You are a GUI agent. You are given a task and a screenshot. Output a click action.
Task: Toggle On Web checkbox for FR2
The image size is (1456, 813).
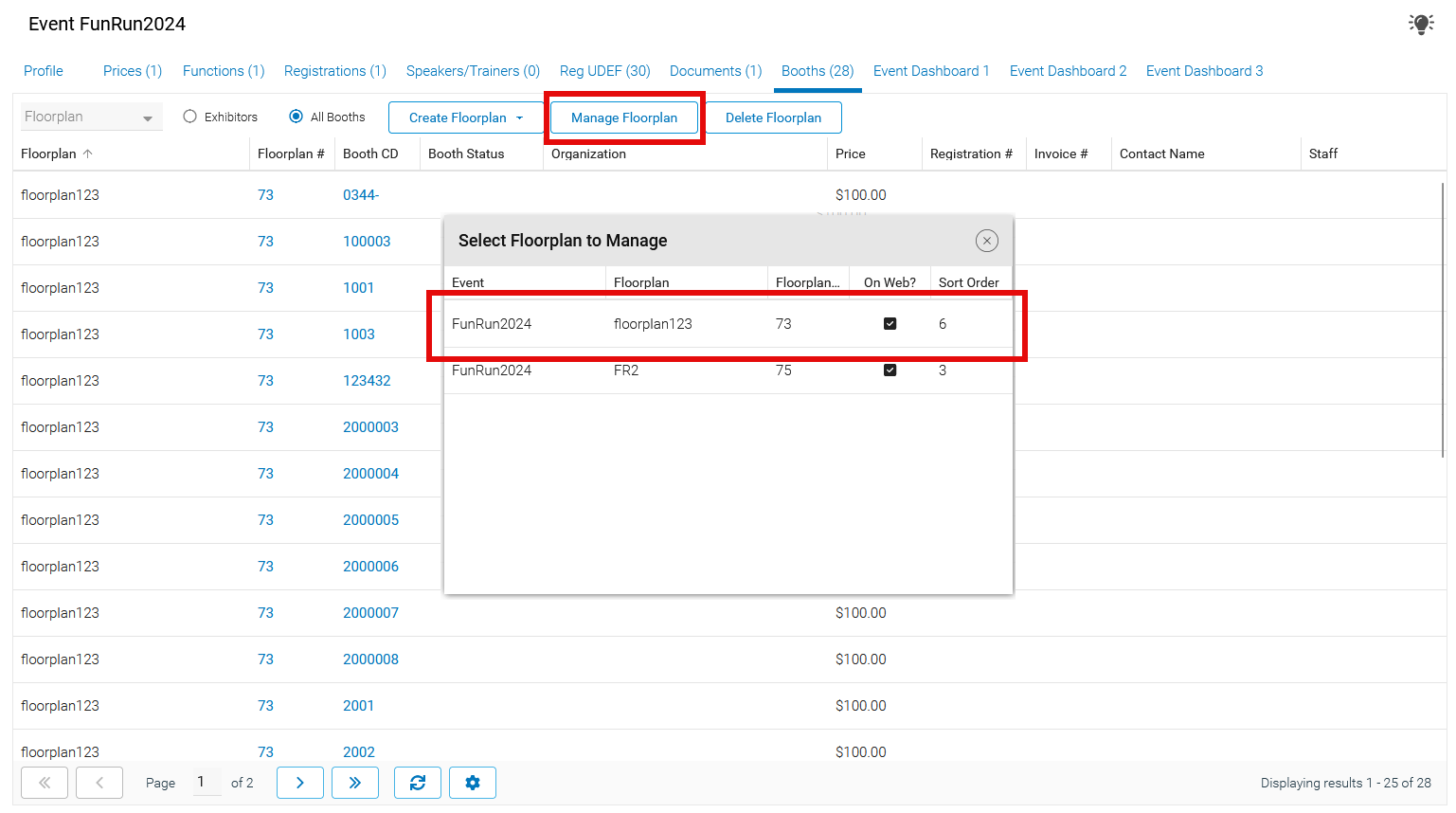[x=890, y=370]
